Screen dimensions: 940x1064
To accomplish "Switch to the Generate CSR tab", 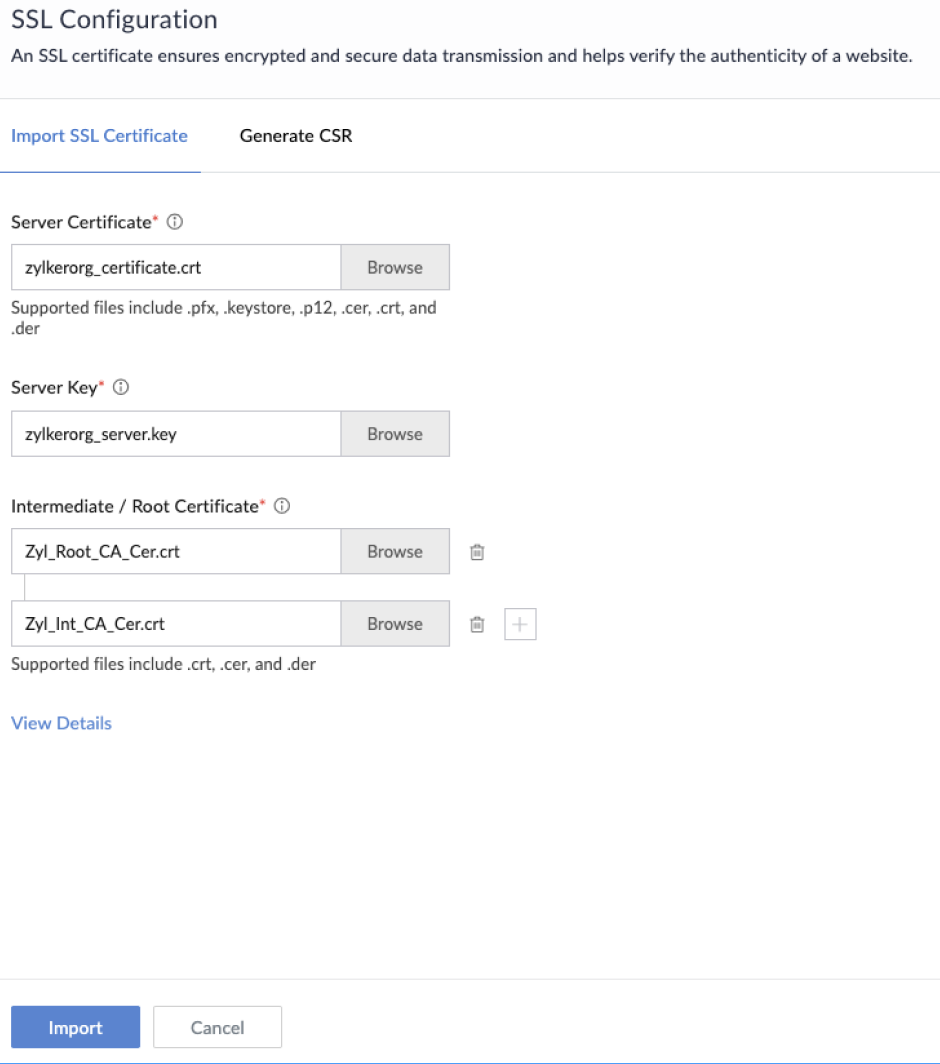I will point(296,136).
